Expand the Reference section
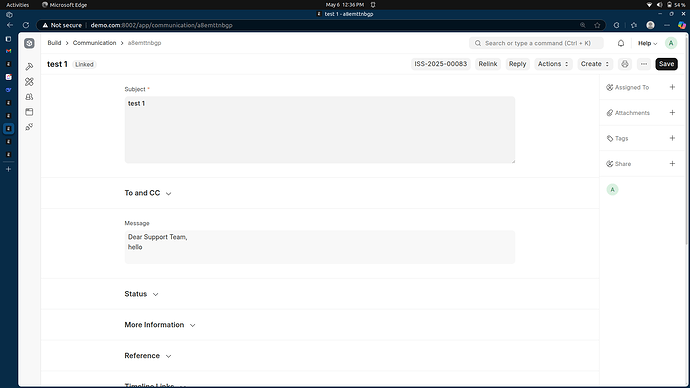Screen dimensions: 690x388 tap(148, 355)
